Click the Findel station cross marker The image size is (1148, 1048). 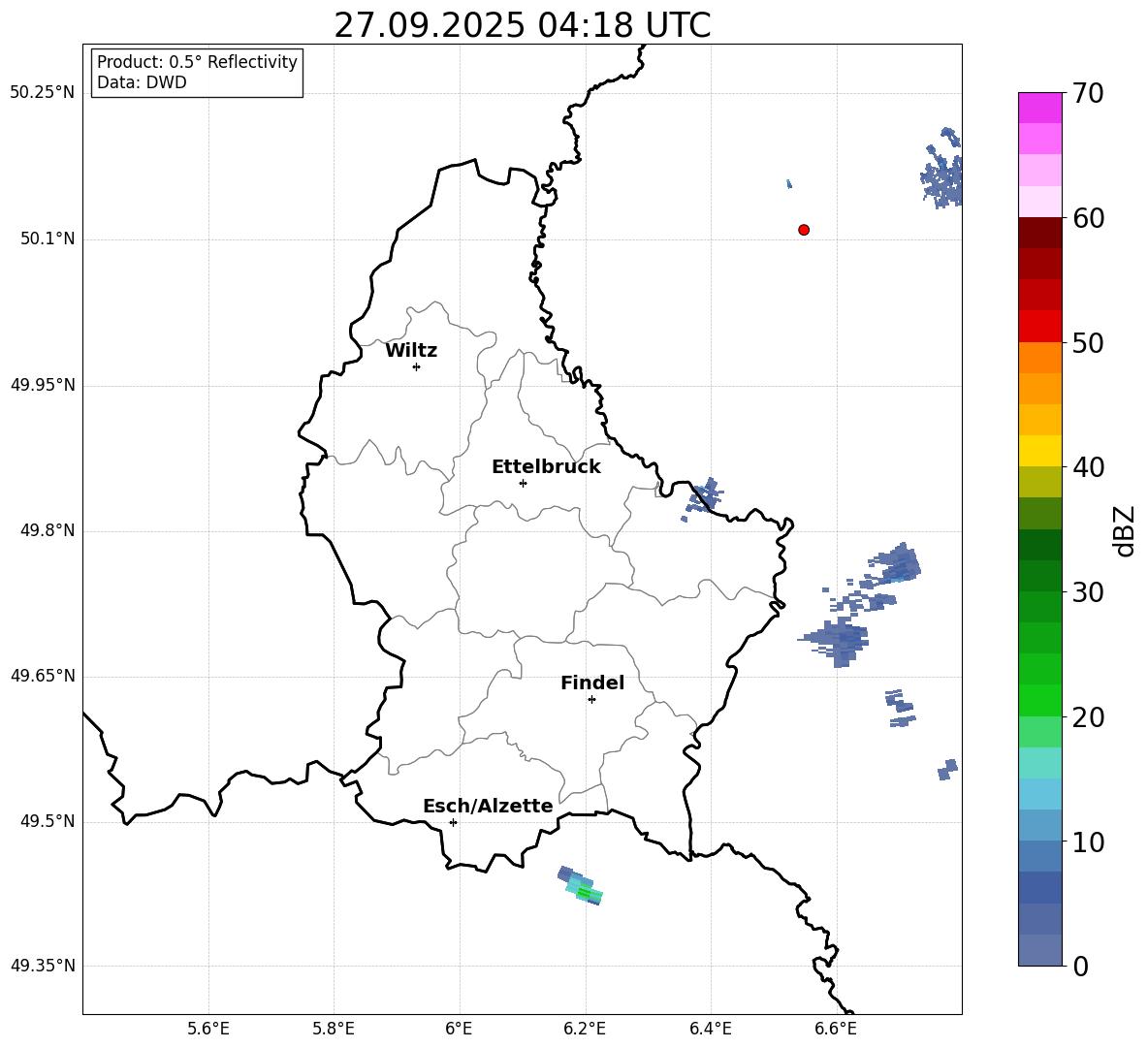click(x=591, y=700)
